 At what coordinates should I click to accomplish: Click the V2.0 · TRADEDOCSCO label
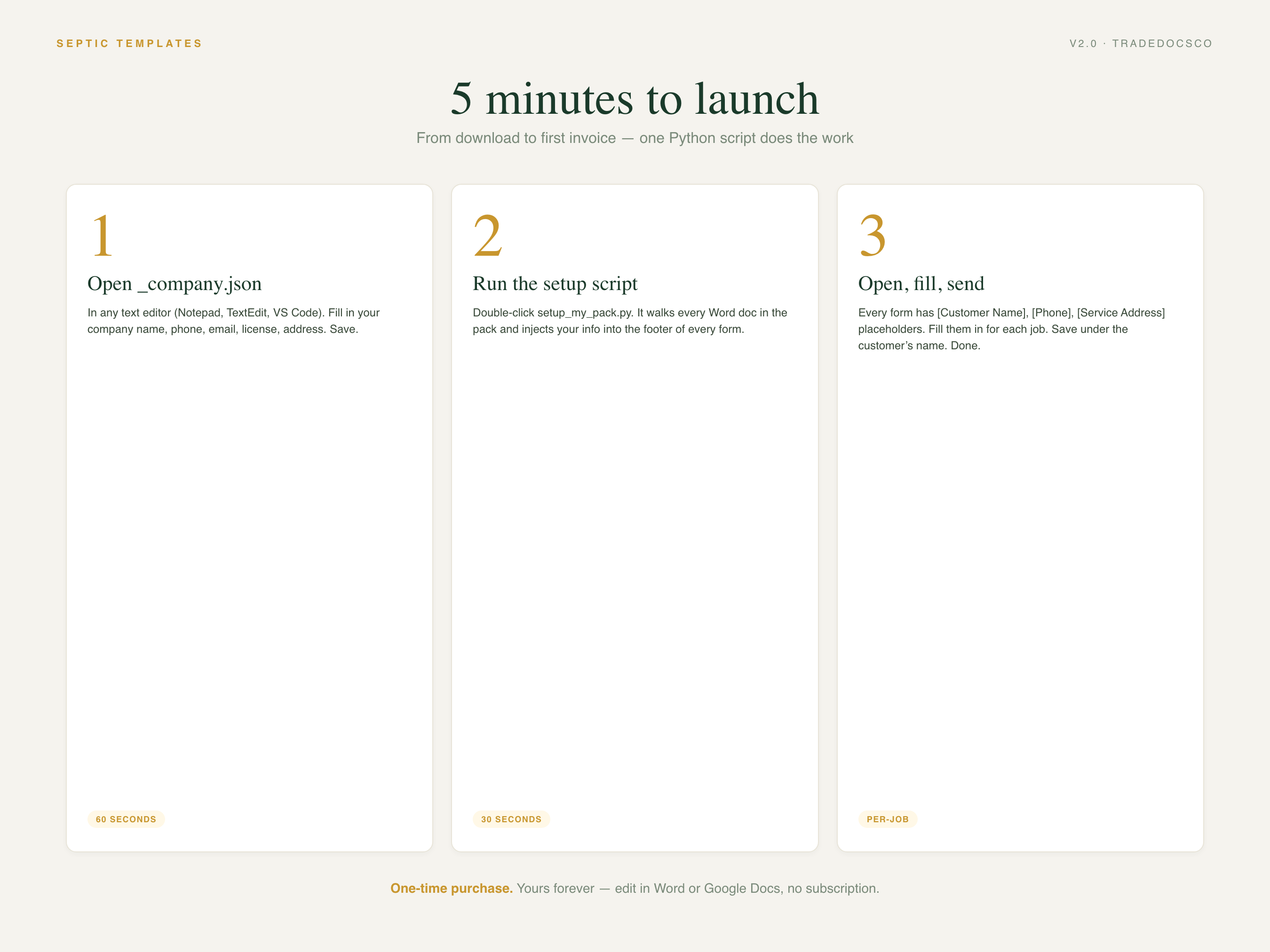1141,44
